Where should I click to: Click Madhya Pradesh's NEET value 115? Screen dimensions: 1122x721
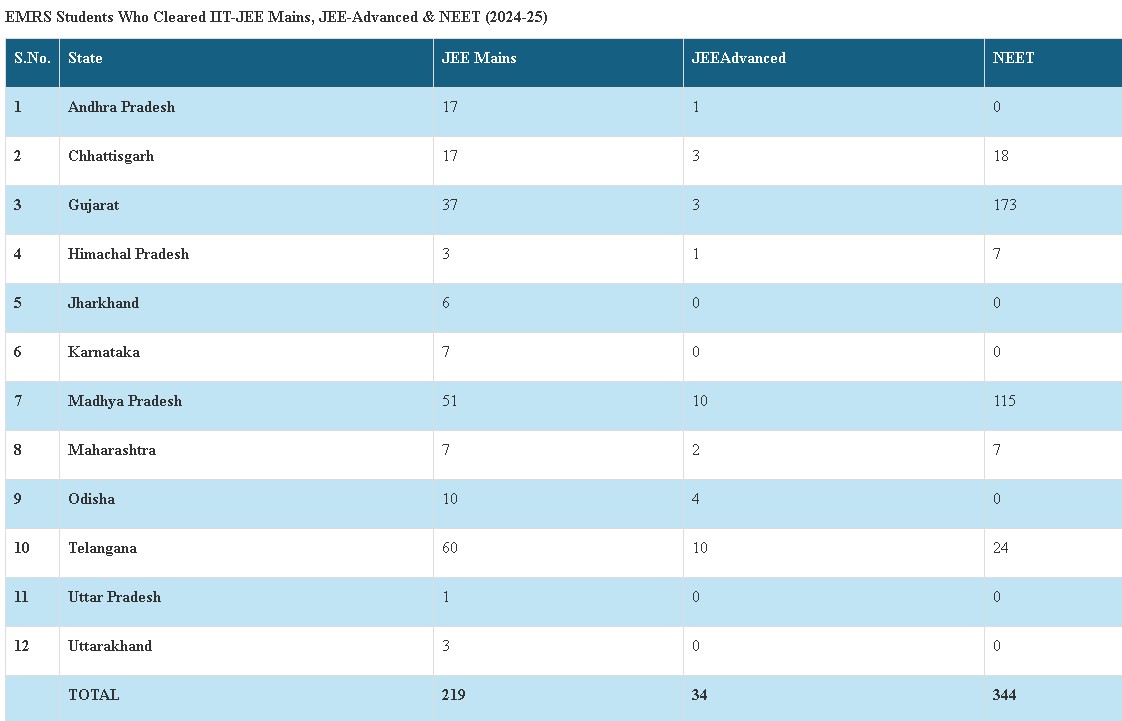pos(1004,401)
